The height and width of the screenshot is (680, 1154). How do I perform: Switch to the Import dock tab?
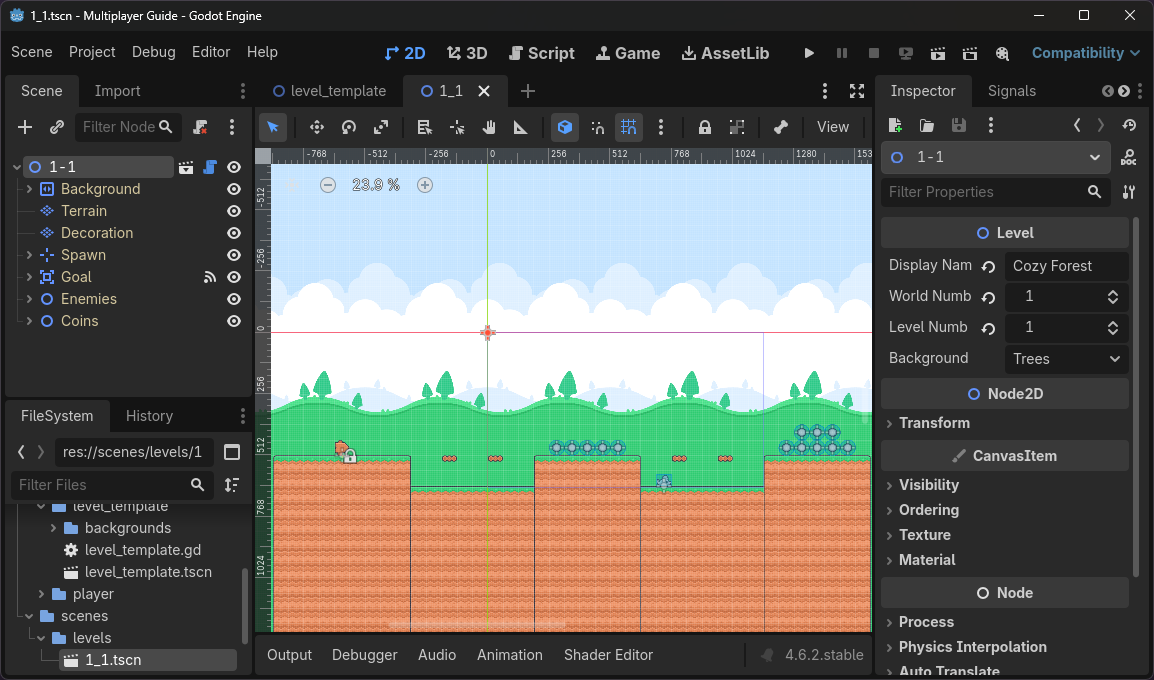[x=118, y=91]
